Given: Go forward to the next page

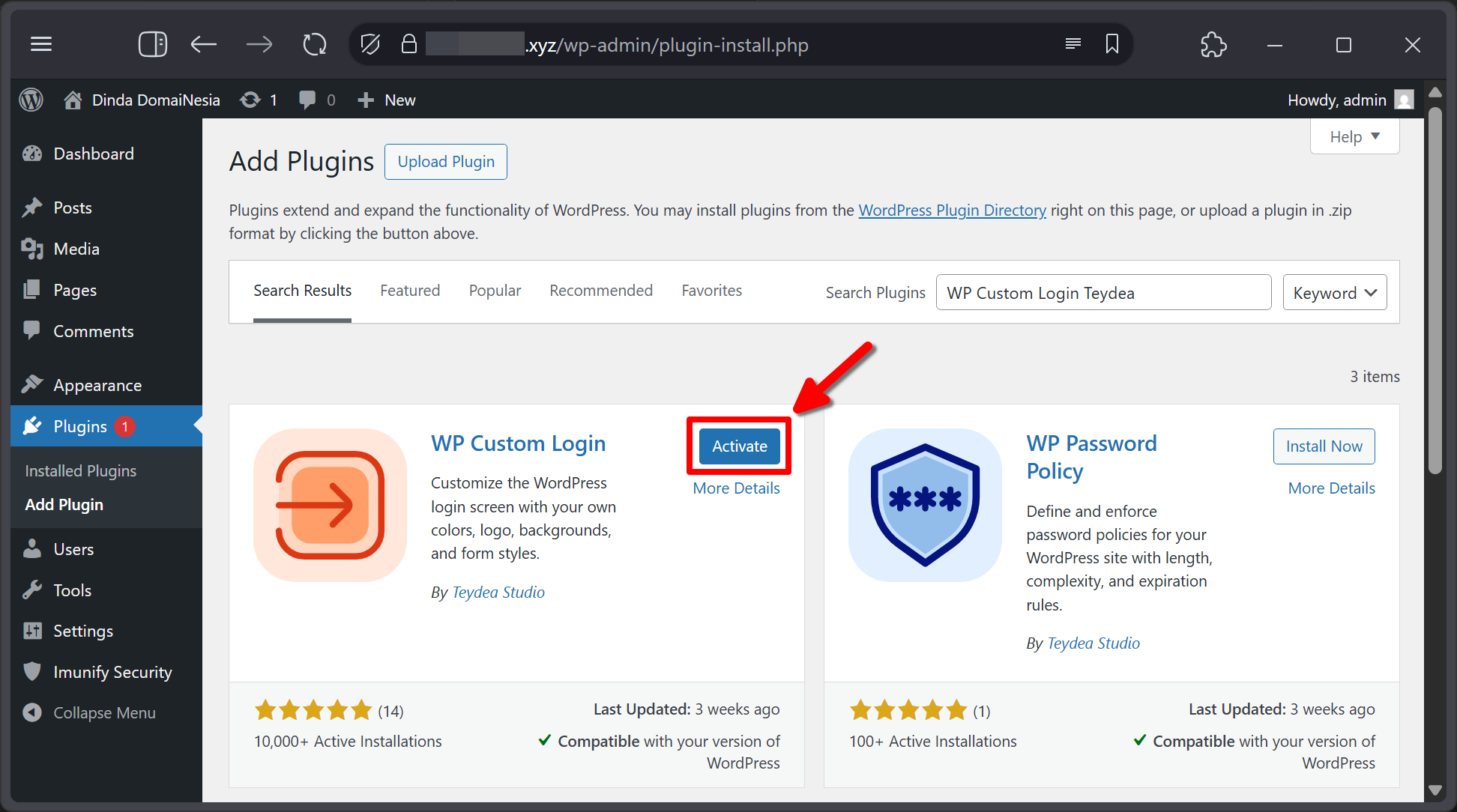Looking at the screenshot, I should (259, 45).
